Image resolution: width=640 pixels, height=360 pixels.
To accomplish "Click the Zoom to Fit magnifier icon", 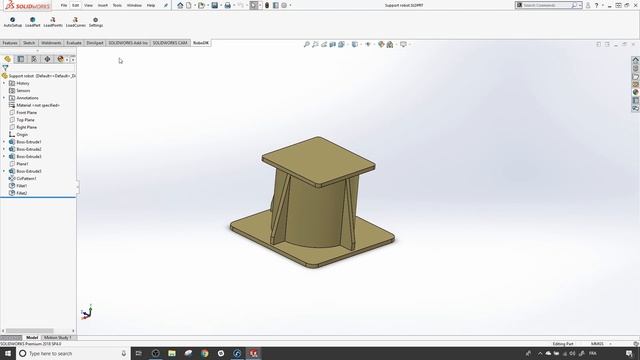I will coord(307,44).
